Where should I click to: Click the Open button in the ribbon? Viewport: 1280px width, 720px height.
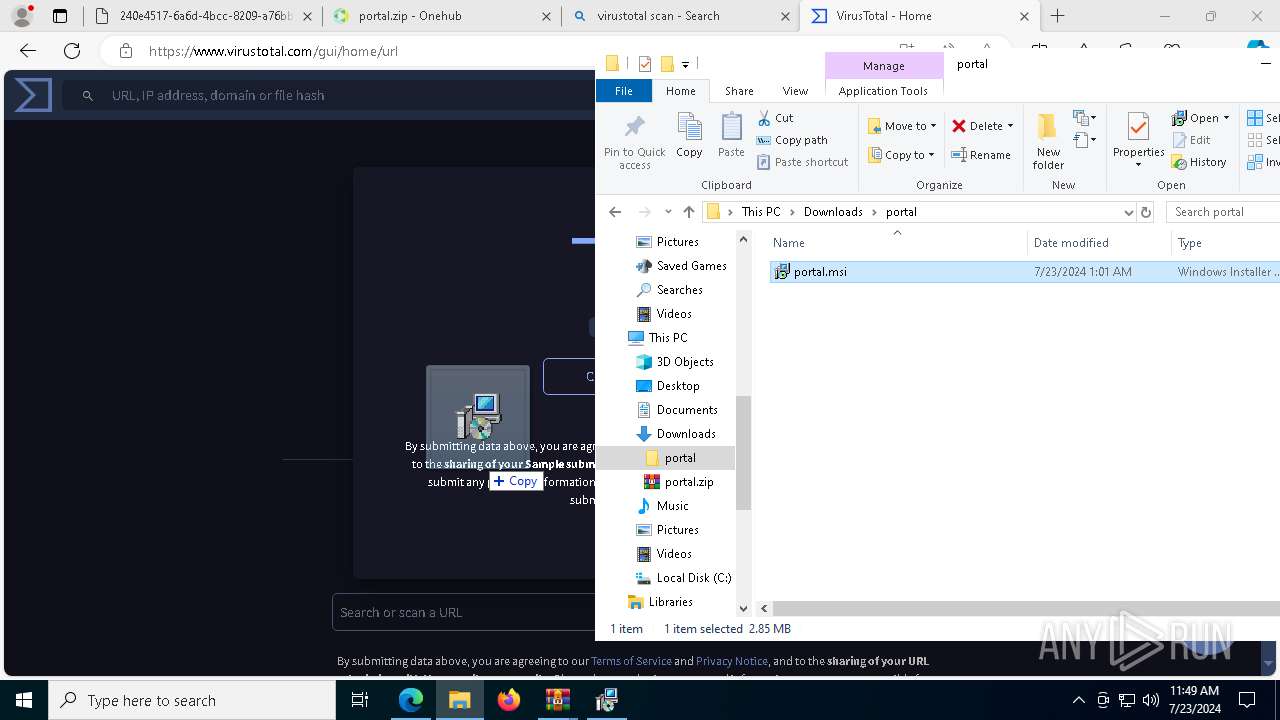(x=1196, y=118)
